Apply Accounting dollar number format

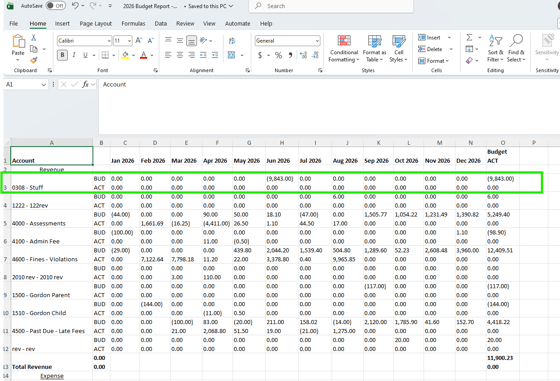coord(260,55)
